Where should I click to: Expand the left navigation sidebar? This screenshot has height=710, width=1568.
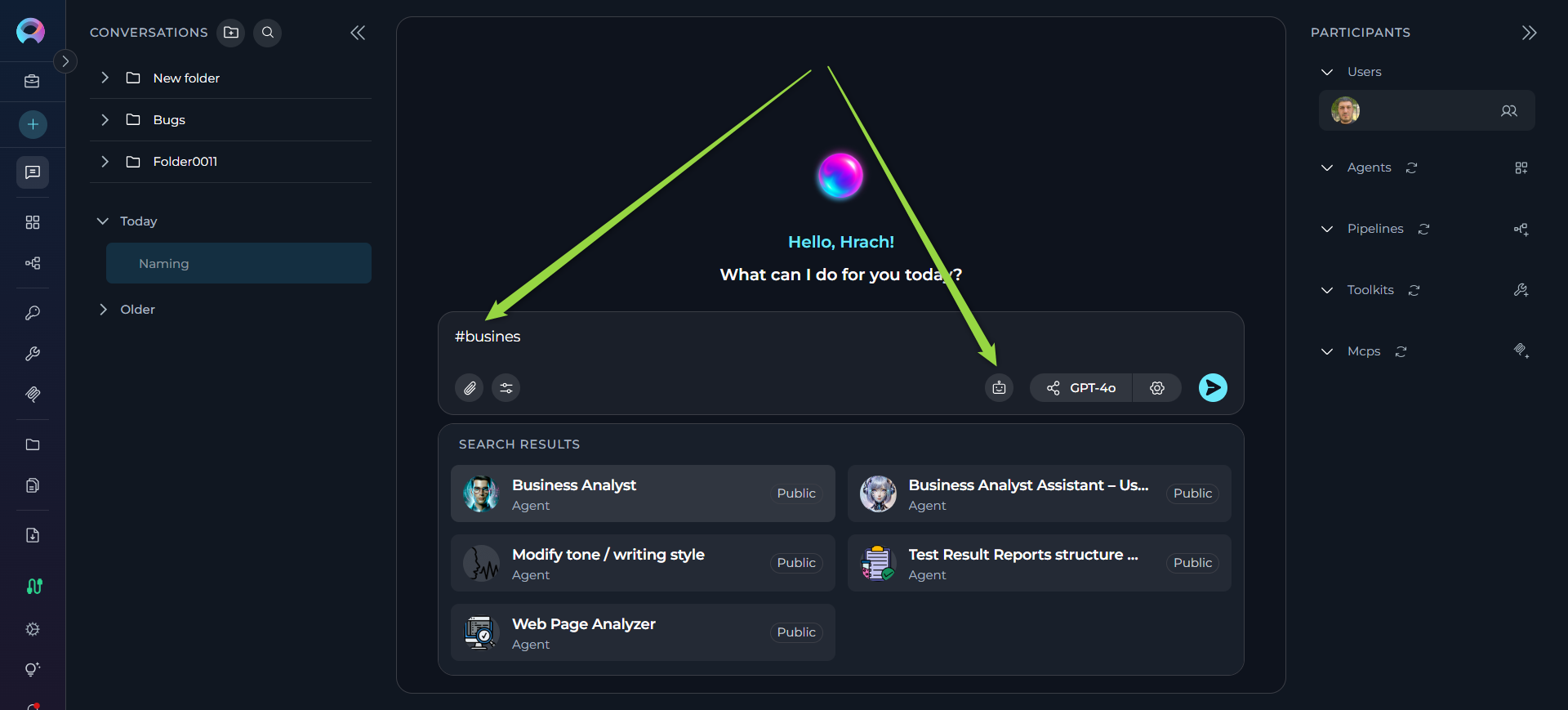coord(65,61)
